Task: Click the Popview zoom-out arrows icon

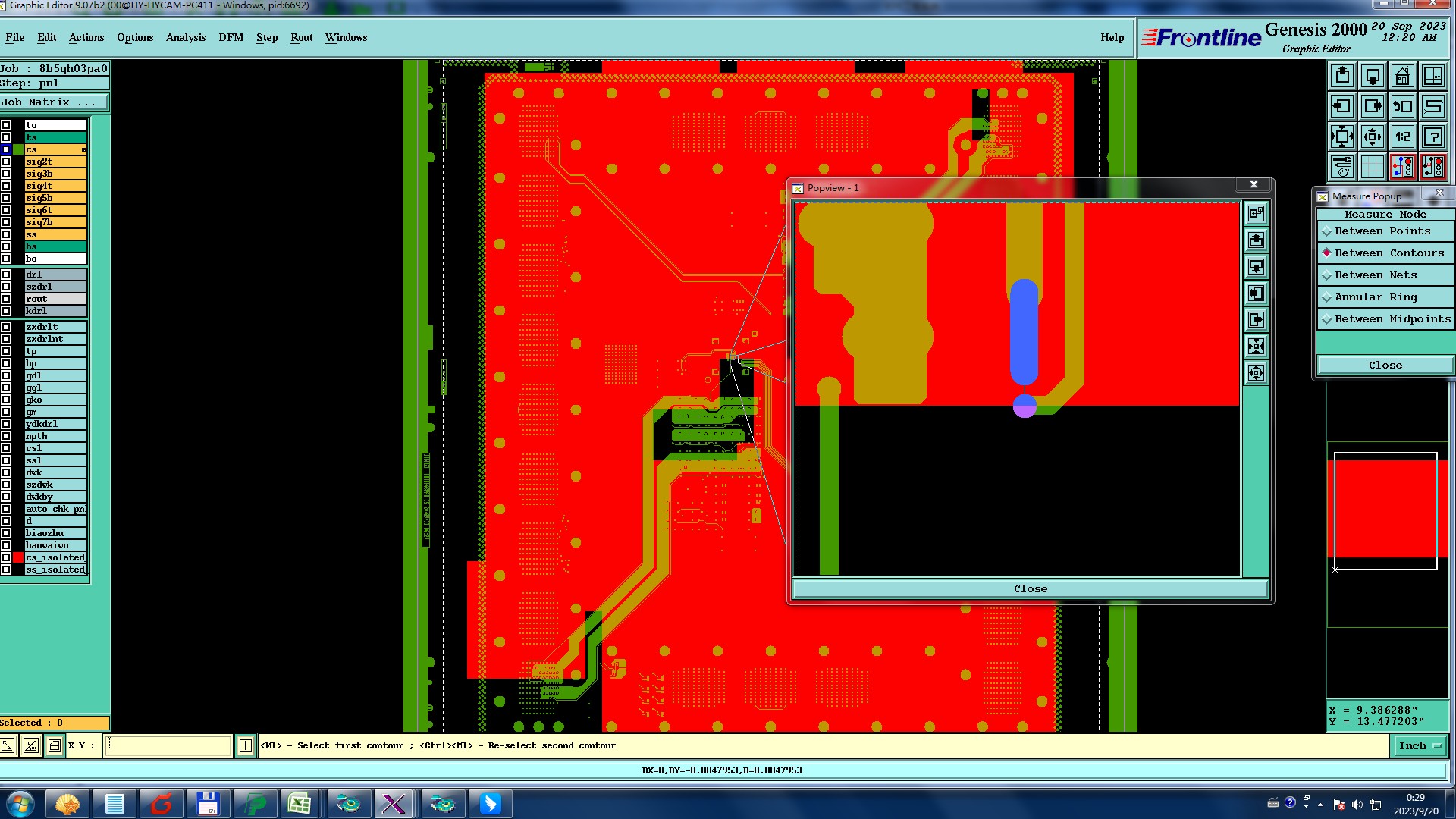Action: click(x=1257, y=372)
